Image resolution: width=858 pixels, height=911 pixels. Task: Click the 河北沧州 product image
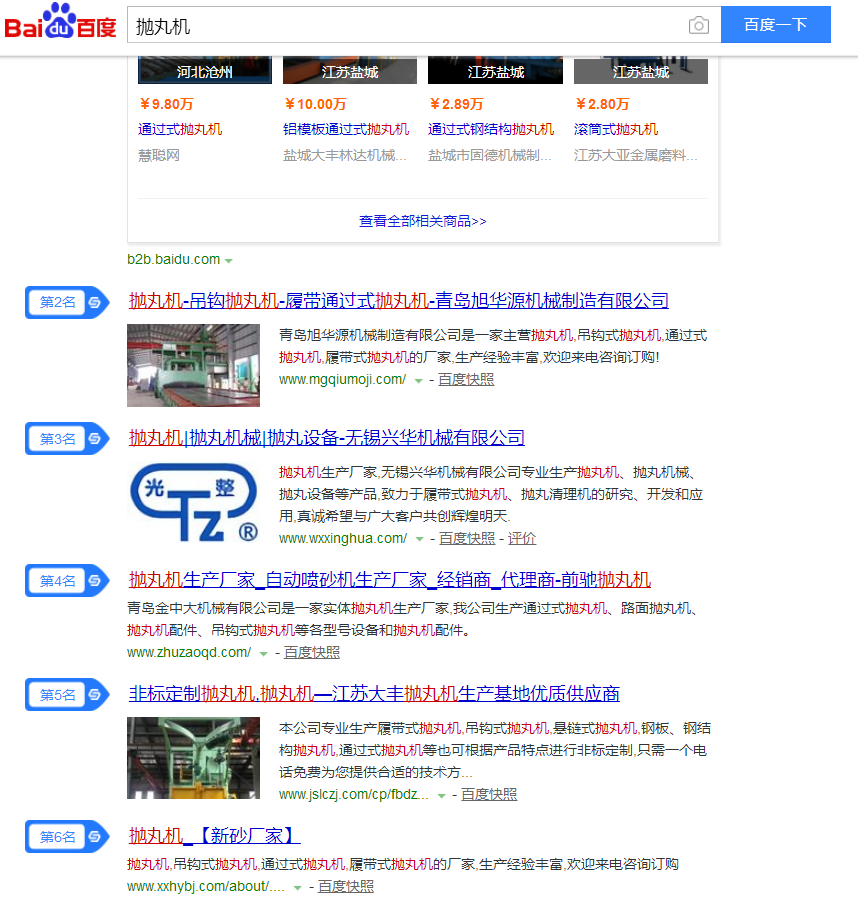click(x=204, y=70)
